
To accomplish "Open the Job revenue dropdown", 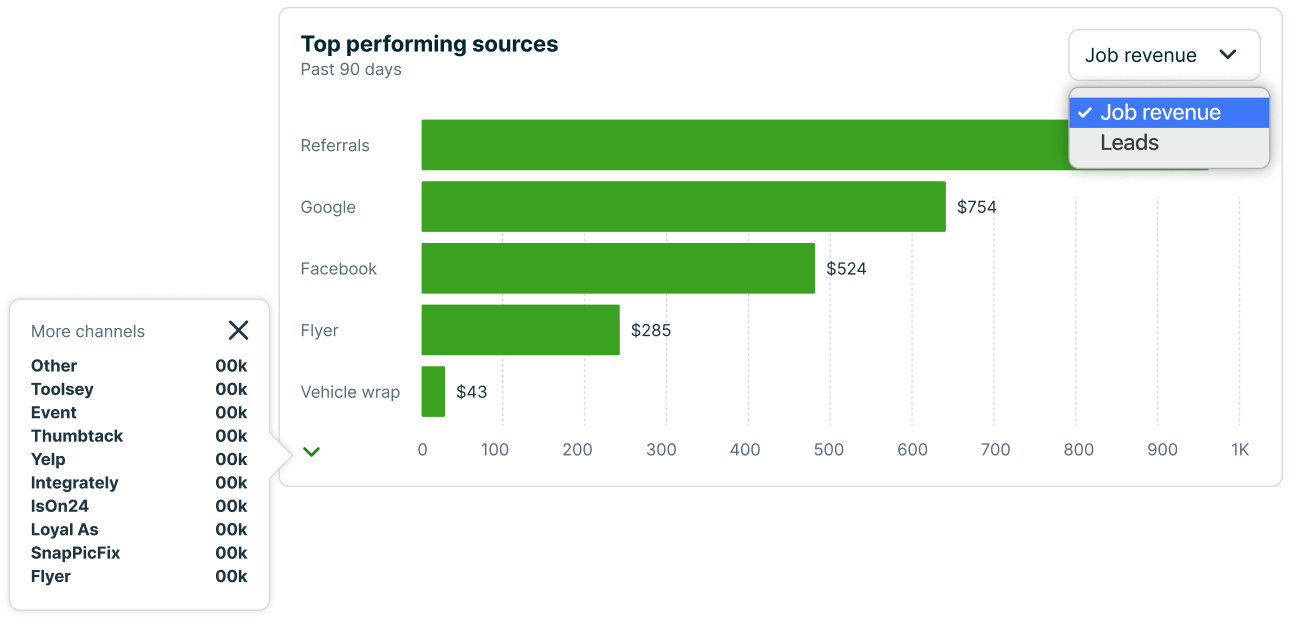I will 1163,55.
